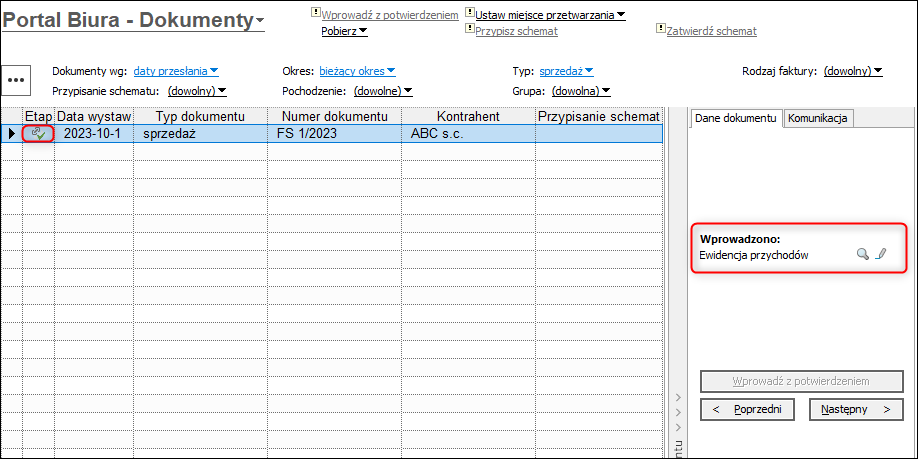Go to the Poprzedni document
The height and width of the screenshot is (459, 918).
click(749, 409)
